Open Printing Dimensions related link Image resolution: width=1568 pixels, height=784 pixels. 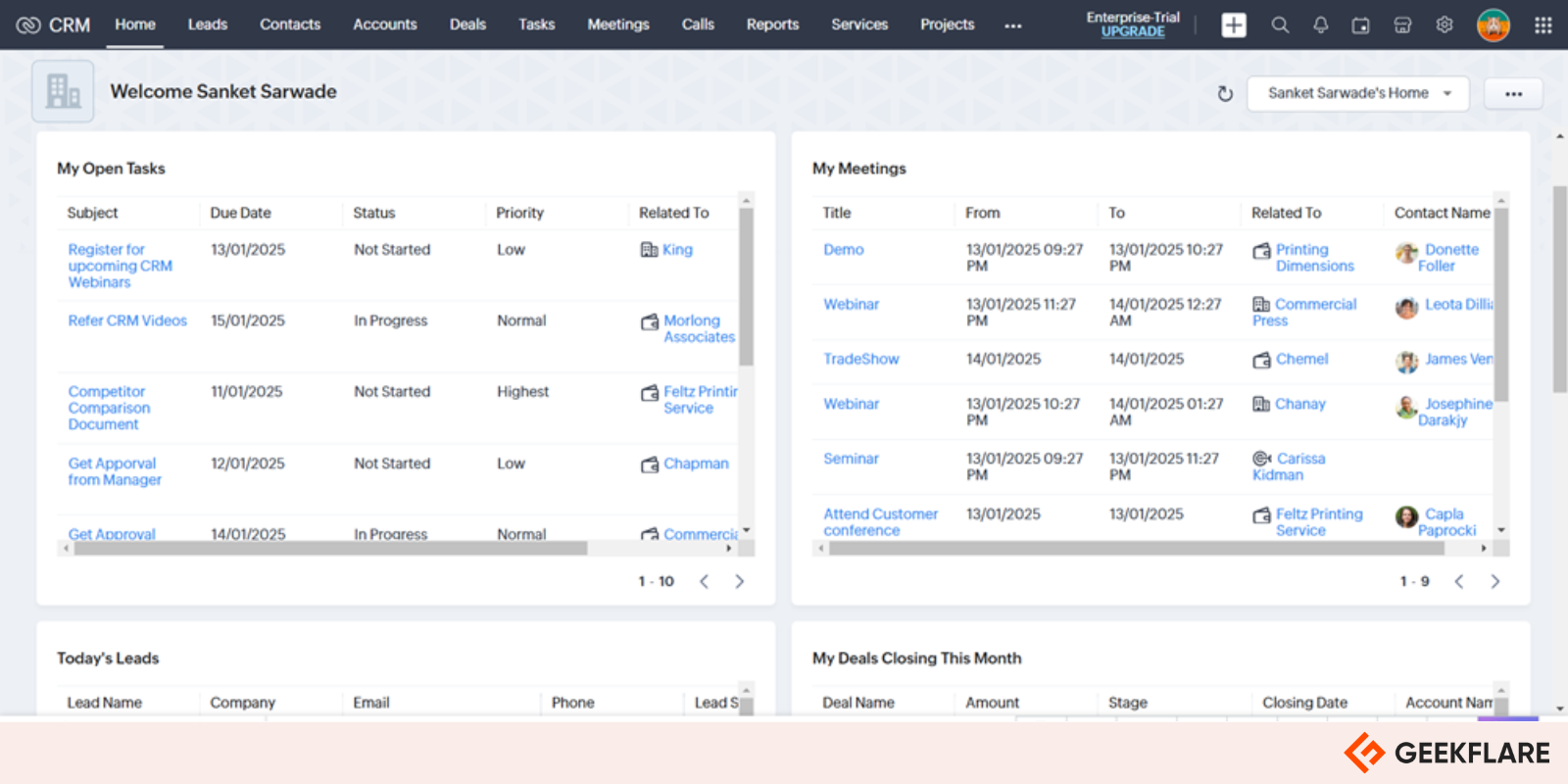click(1314, 258)
